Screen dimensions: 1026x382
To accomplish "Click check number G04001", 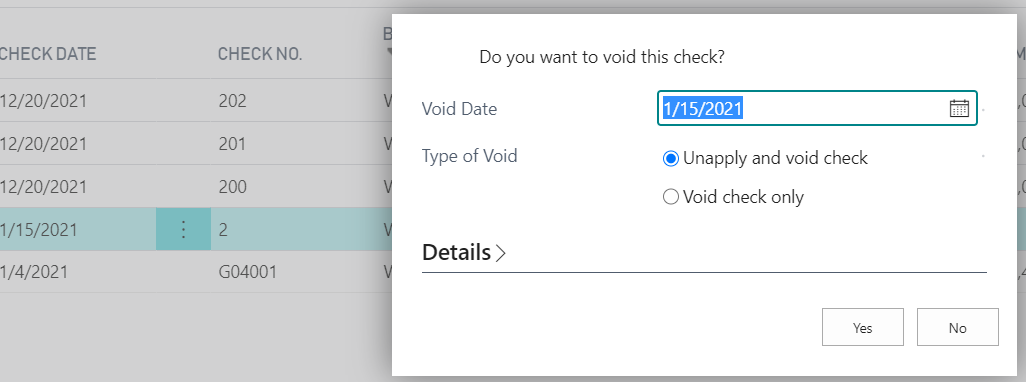I will pyautogui.click(x=248, y=271).
